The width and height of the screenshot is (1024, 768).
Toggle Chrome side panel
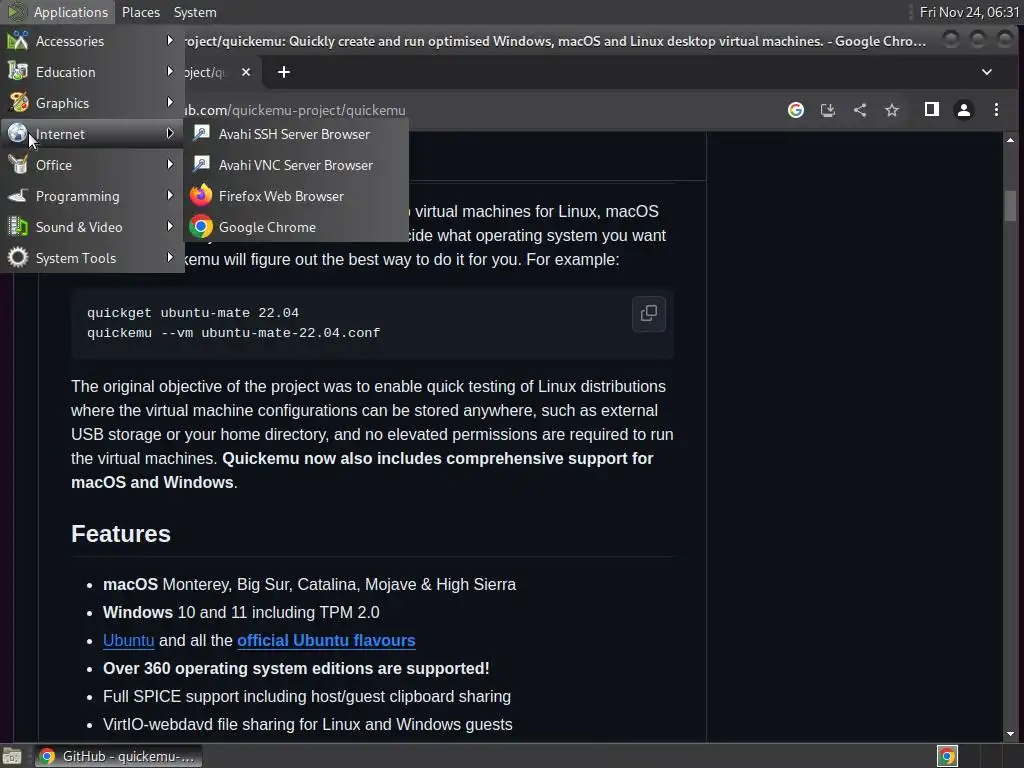click(x=931, y=110)
